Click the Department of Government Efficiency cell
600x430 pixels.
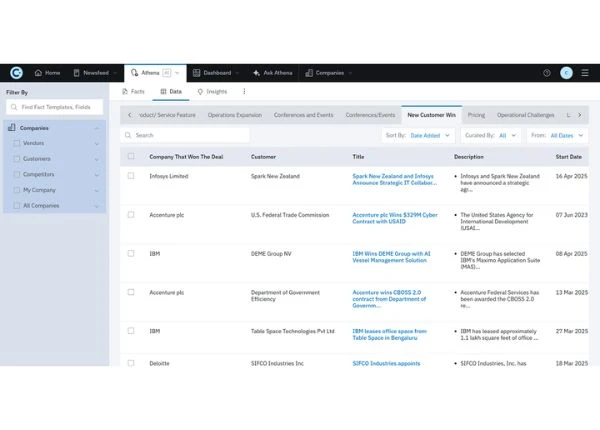click(x=285, y=296)
